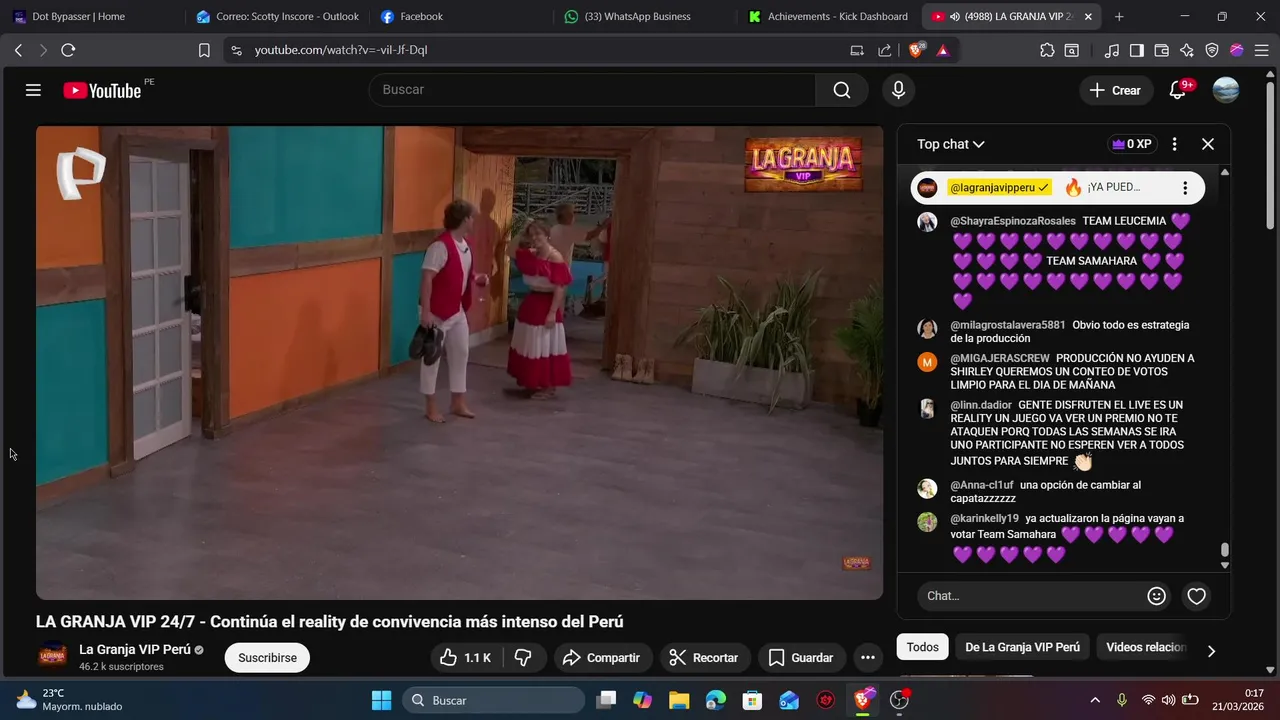1280x720 pixels.
Task: Open a new browser tab
Action: coord(1119,16)
